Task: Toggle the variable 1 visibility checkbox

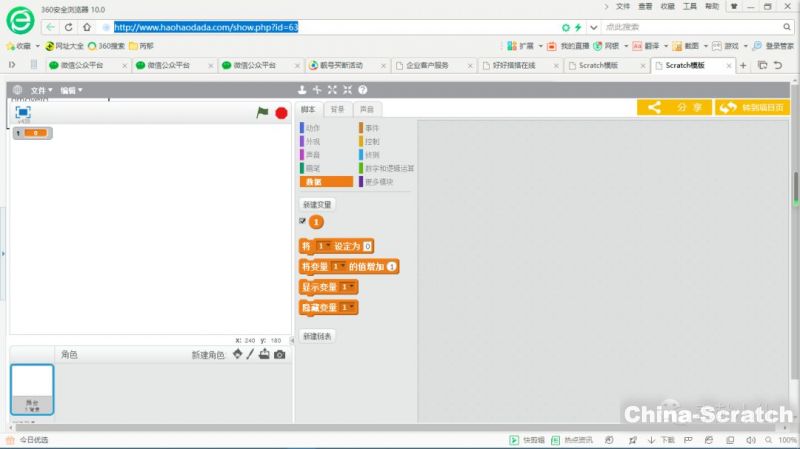Action: tap(302, 221)
